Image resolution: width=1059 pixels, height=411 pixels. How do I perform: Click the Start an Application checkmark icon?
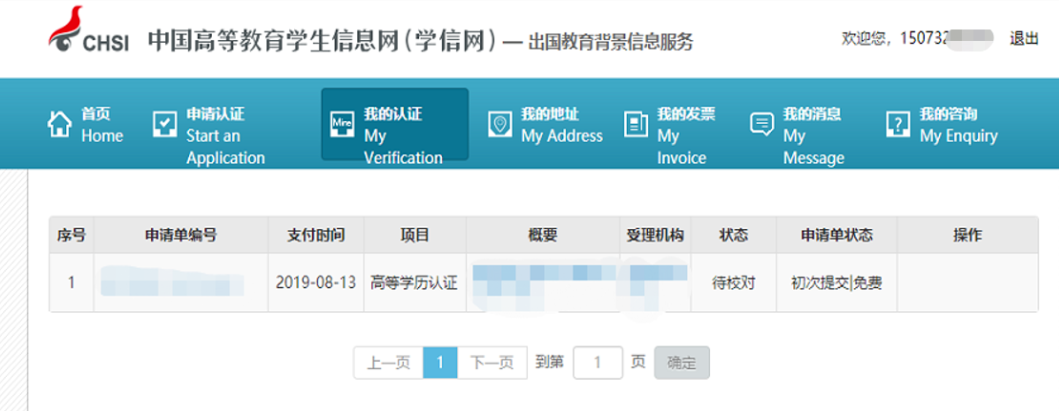pos(164,124)
